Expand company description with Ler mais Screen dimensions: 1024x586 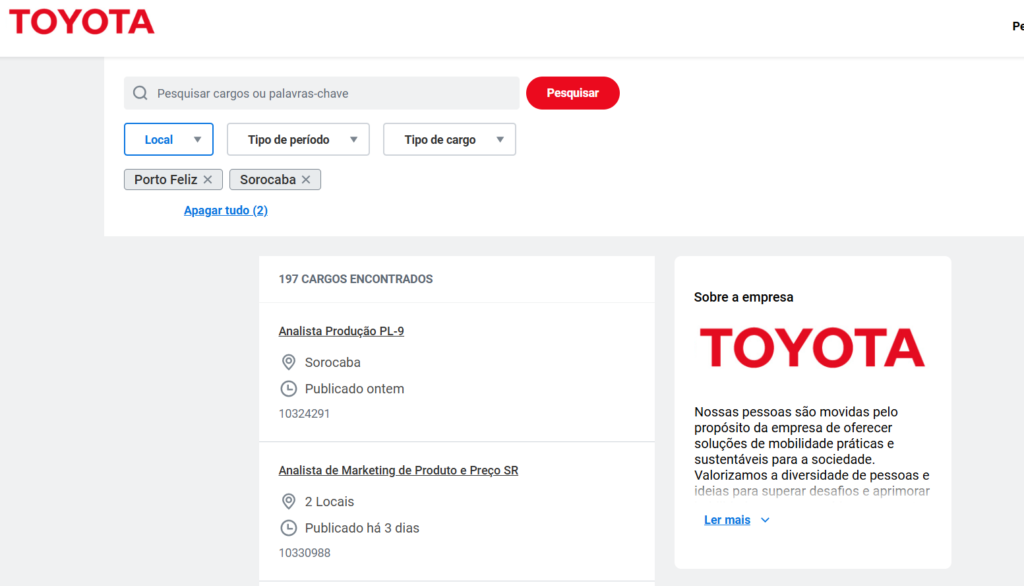click(x=727, y=520)
